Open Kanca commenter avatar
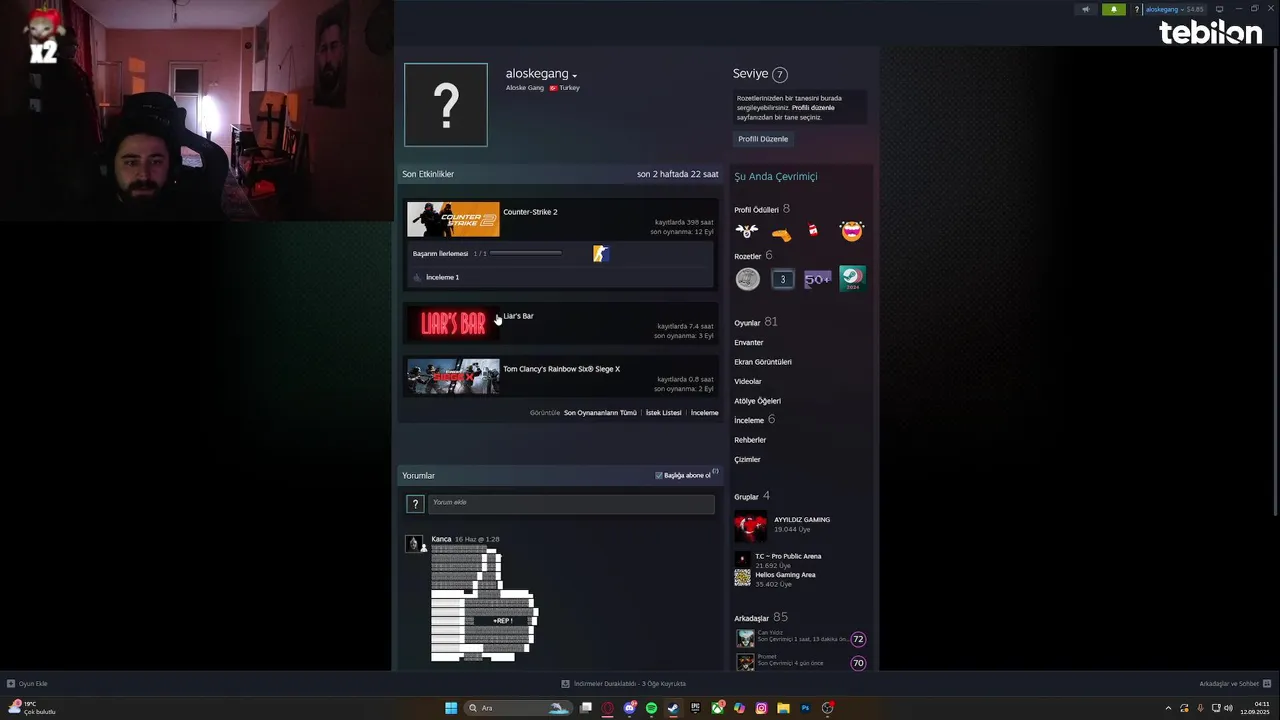This screenshot has width=1280, height=720. coord(414,544)
